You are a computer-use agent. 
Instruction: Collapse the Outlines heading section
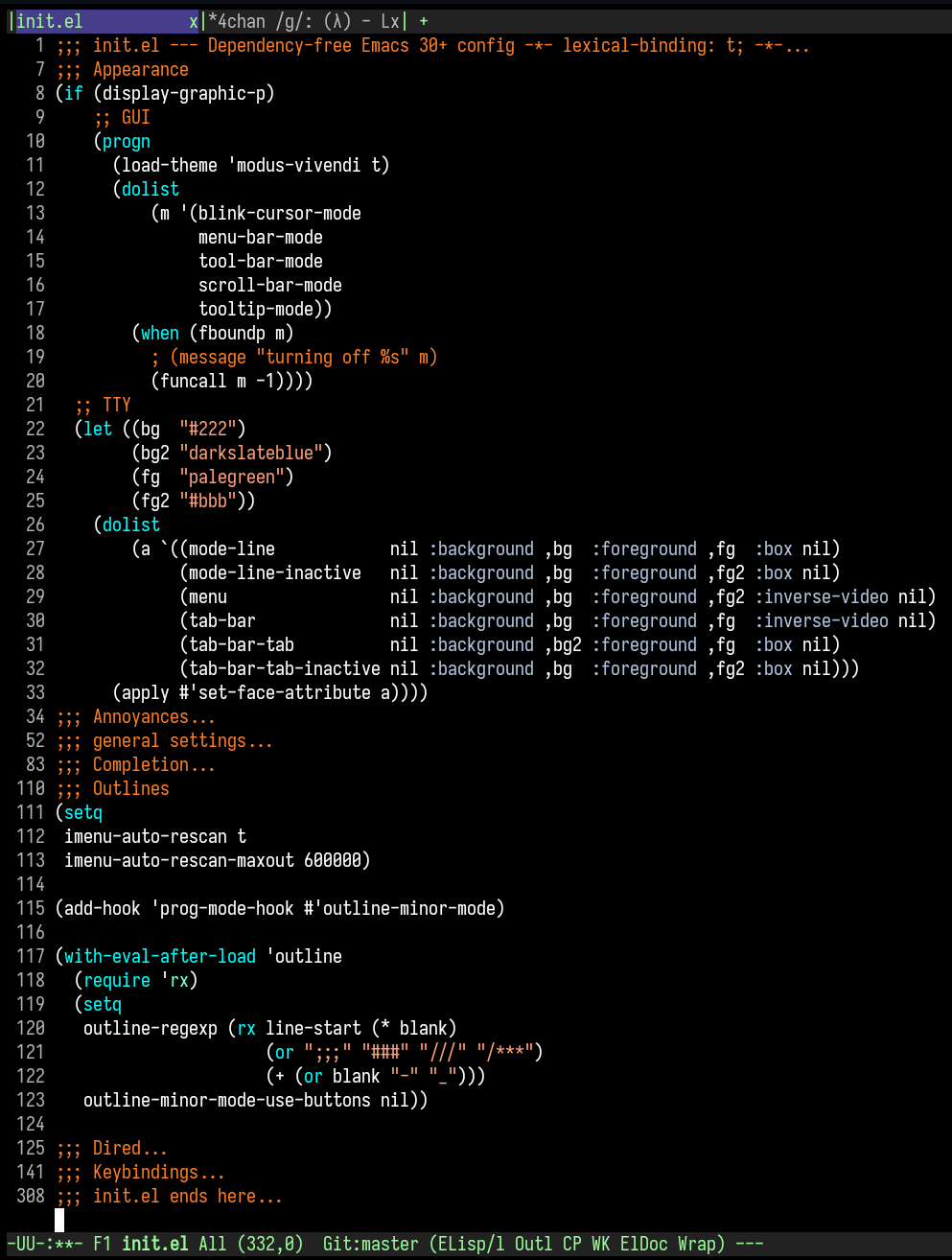coord(112,788)
